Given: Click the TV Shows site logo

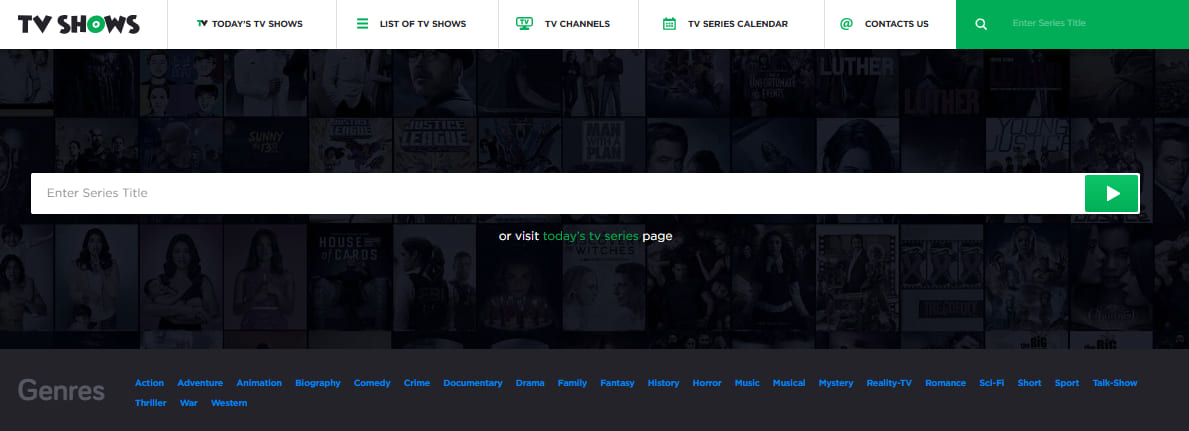Looking at the screenshot, I should coord(78,24).
